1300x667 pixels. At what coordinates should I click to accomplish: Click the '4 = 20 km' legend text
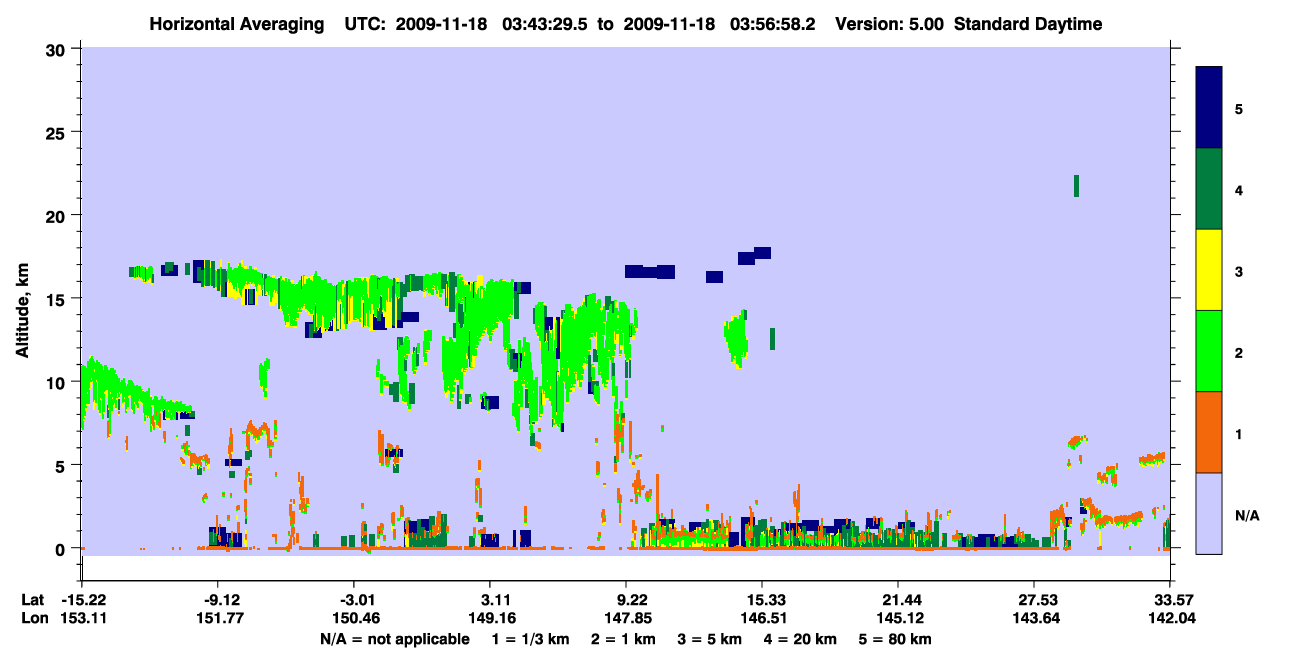tap(802, 639)
